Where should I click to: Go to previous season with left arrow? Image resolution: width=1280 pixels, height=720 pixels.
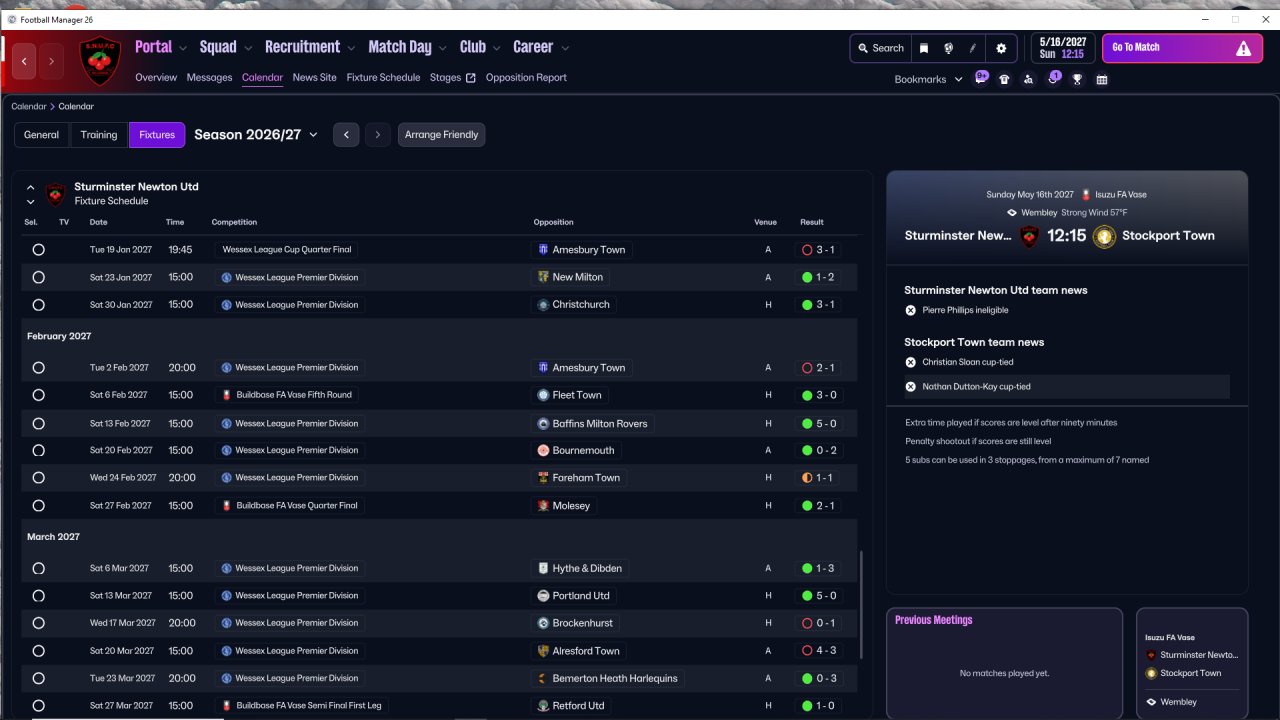coord(346,135)
